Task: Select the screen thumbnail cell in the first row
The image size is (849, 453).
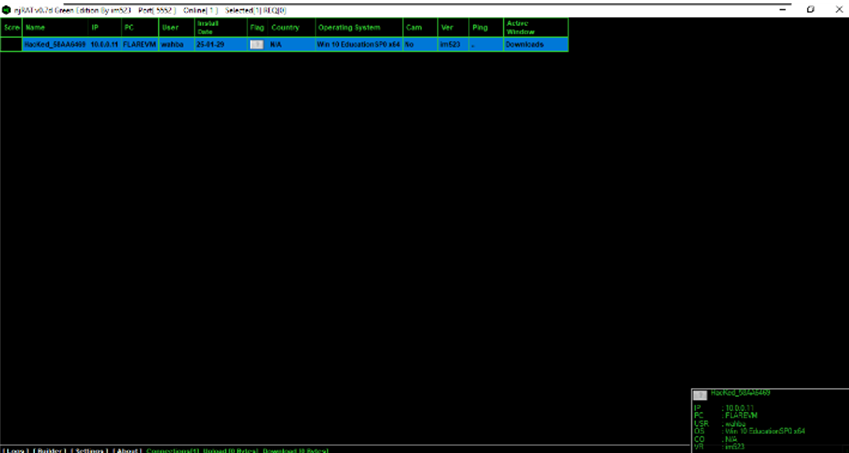Action: [11, 44]
